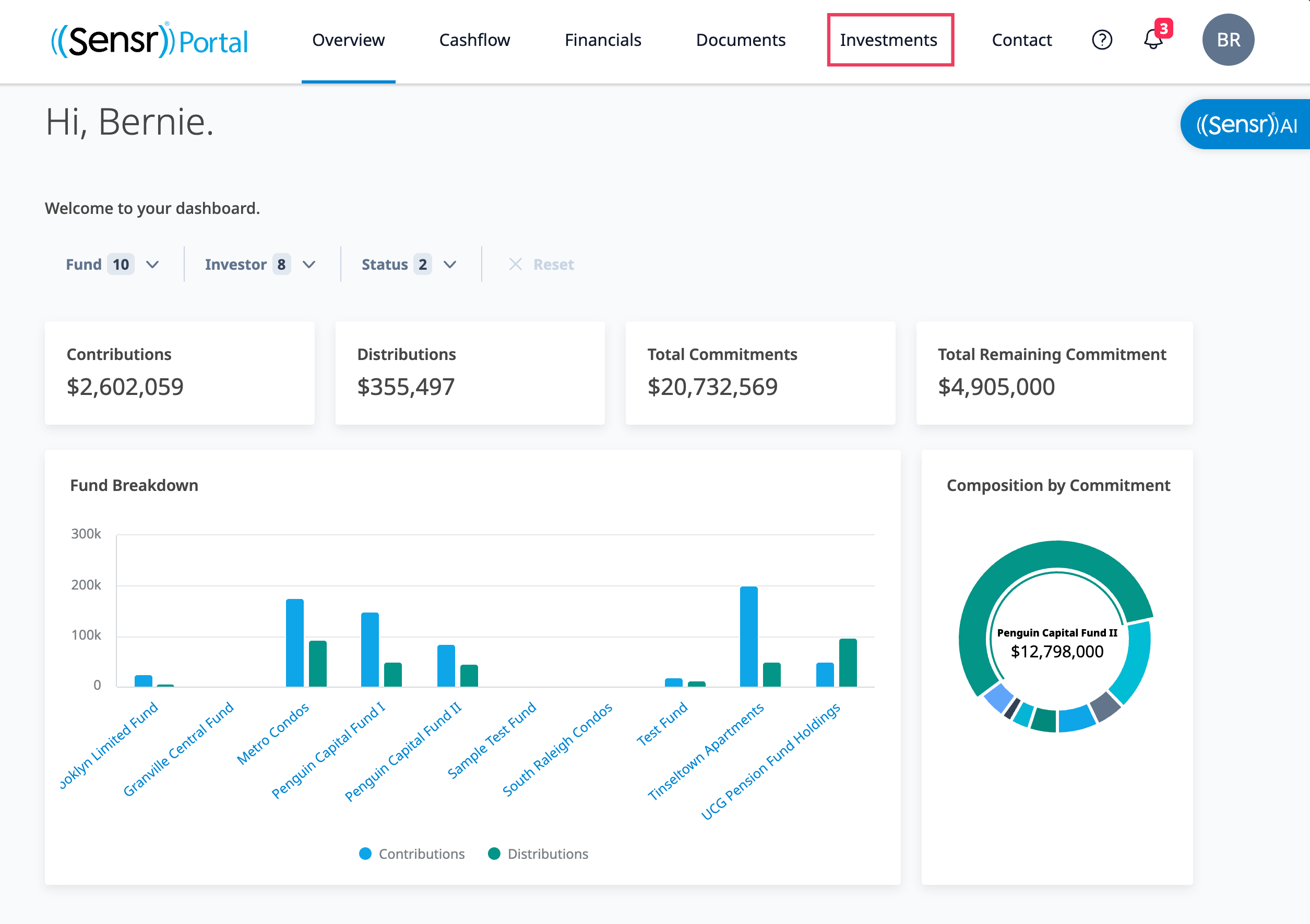Click the X icon next to Reset
This screenshot has height=924, width=1310.
[515, 264]
